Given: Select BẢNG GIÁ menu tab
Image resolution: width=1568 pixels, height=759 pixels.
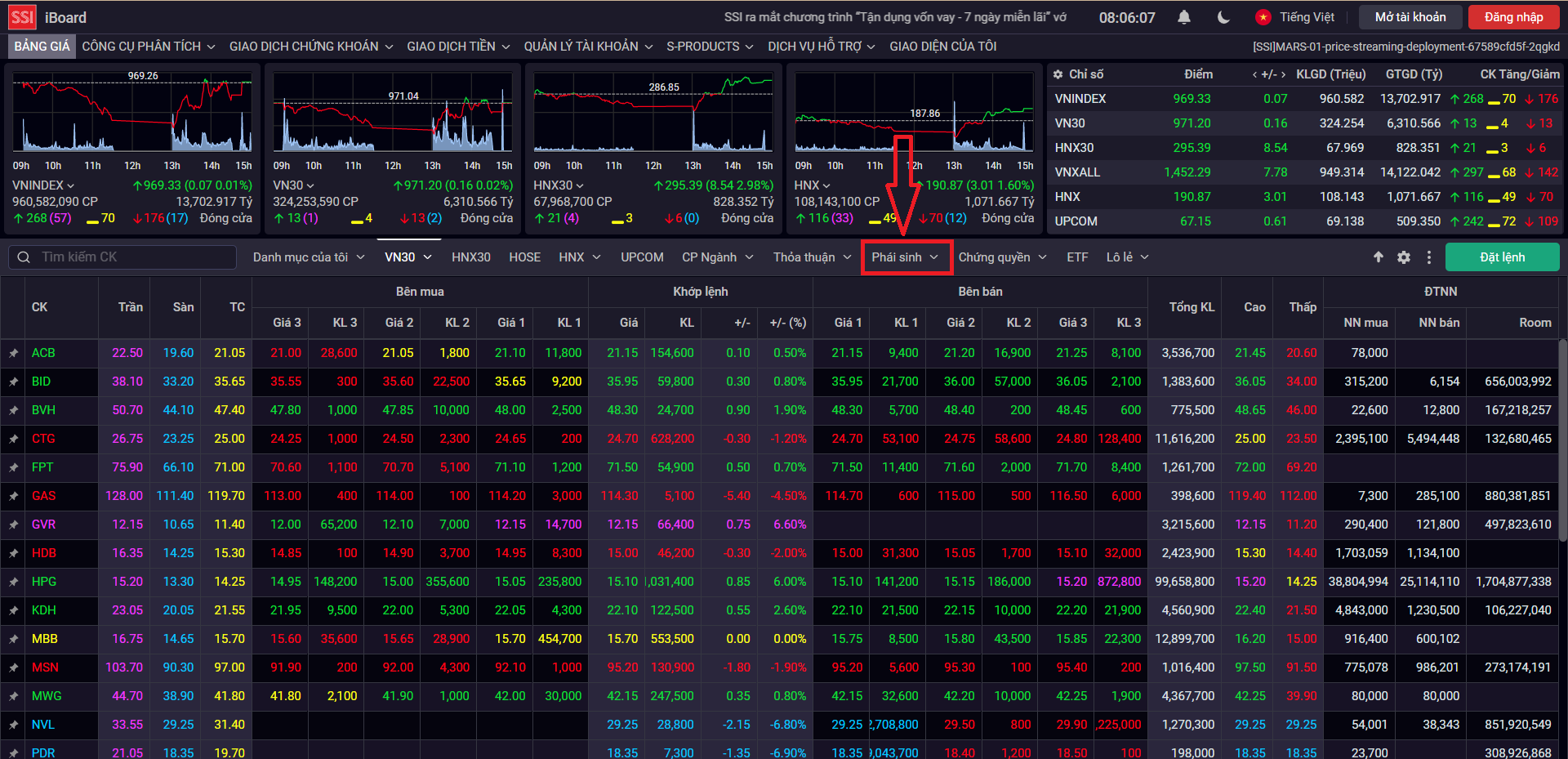Looking at the screenshot, I should pyautogui.click(x=42, y=47).
